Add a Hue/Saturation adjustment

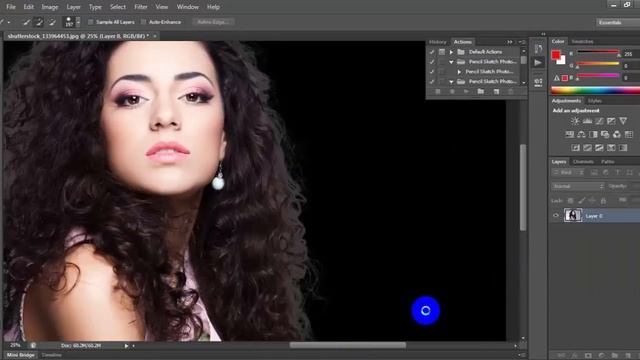[x=569, y=134]
